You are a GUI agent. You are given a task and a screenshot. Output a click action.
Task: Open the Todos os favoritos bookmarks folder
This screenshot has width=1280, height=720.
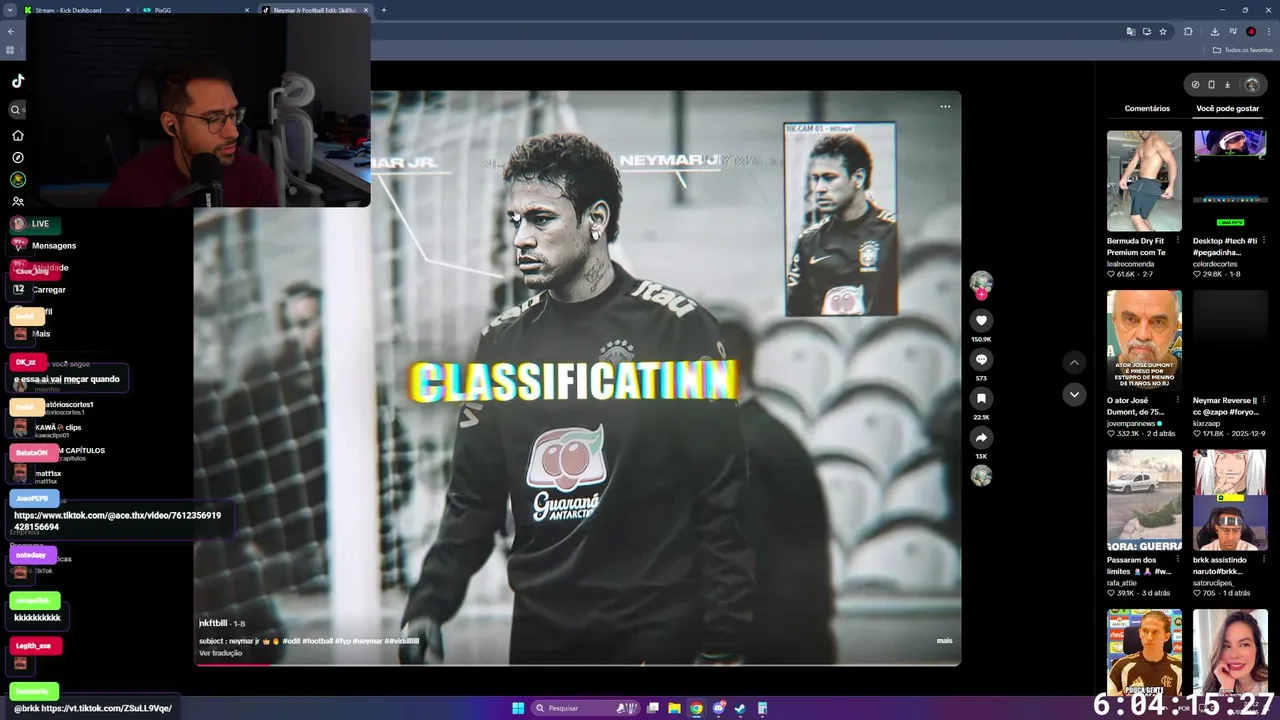(1243, 50)
